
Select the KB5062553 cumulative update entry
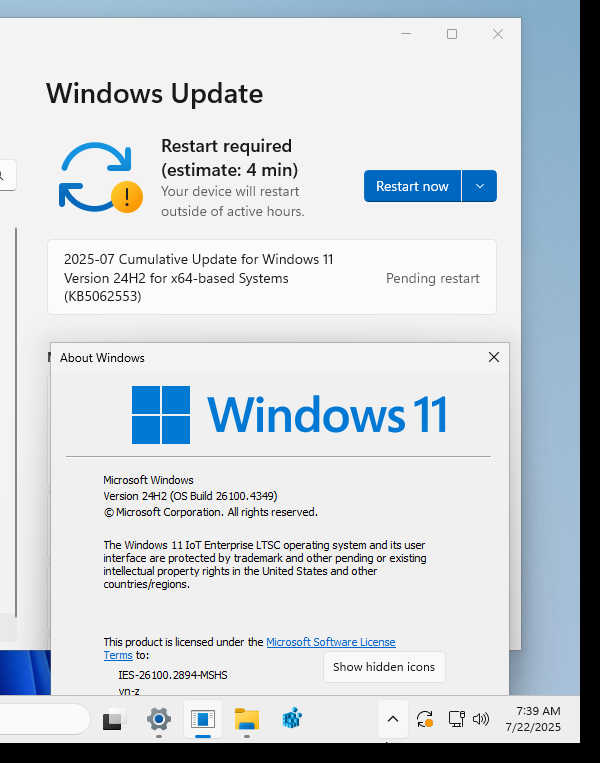[272, 277]
